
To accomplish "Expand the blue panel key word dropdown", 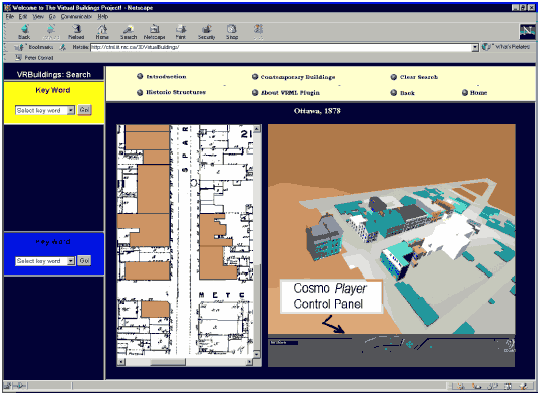I will click(x=71, y=261).
